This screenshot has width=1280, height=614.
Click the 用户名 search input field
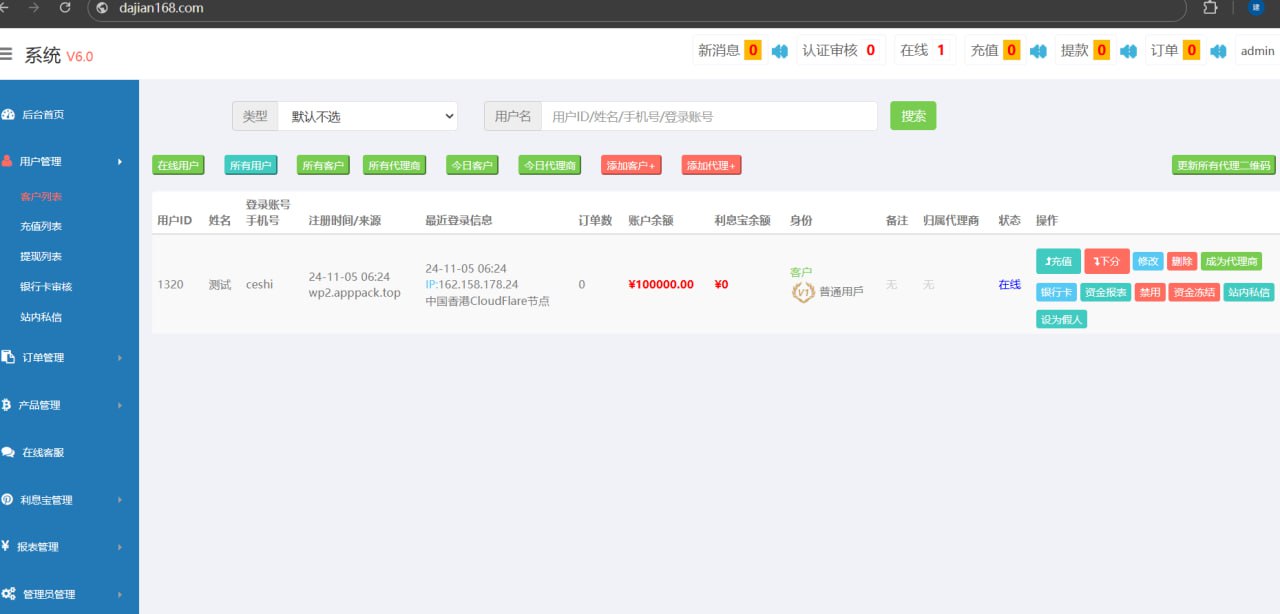[x=709, y=116]
